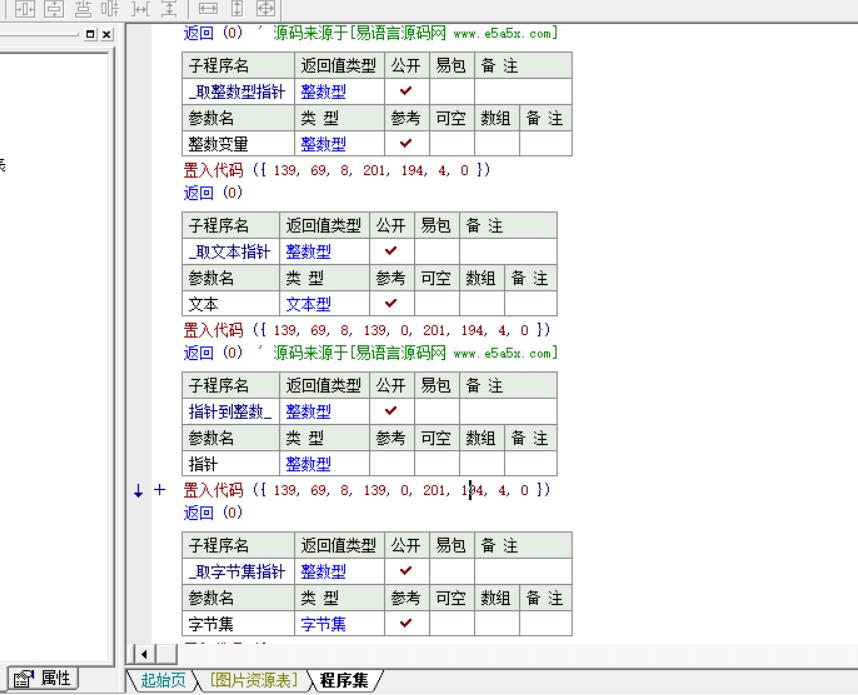Screen dimensions: 858x695
Task: Float the left panel with the square button
Action: click(x=92, y=34)
